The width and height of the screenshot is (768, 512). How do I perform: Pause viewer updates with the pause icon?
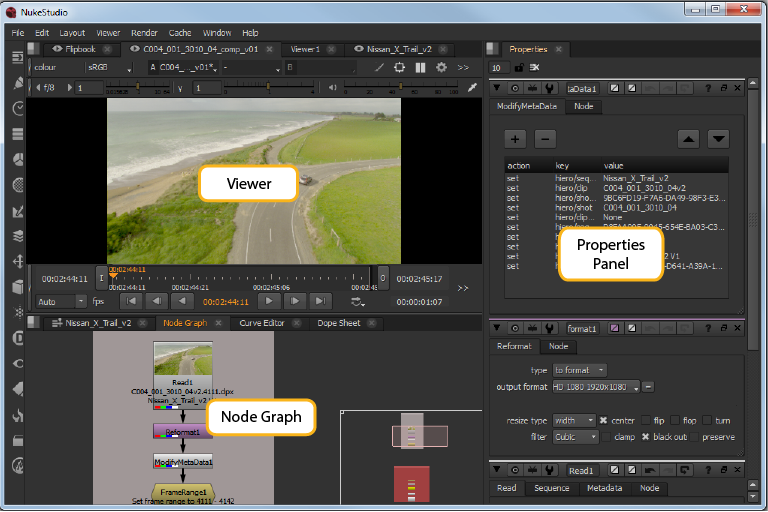click(x=420, y=67)
